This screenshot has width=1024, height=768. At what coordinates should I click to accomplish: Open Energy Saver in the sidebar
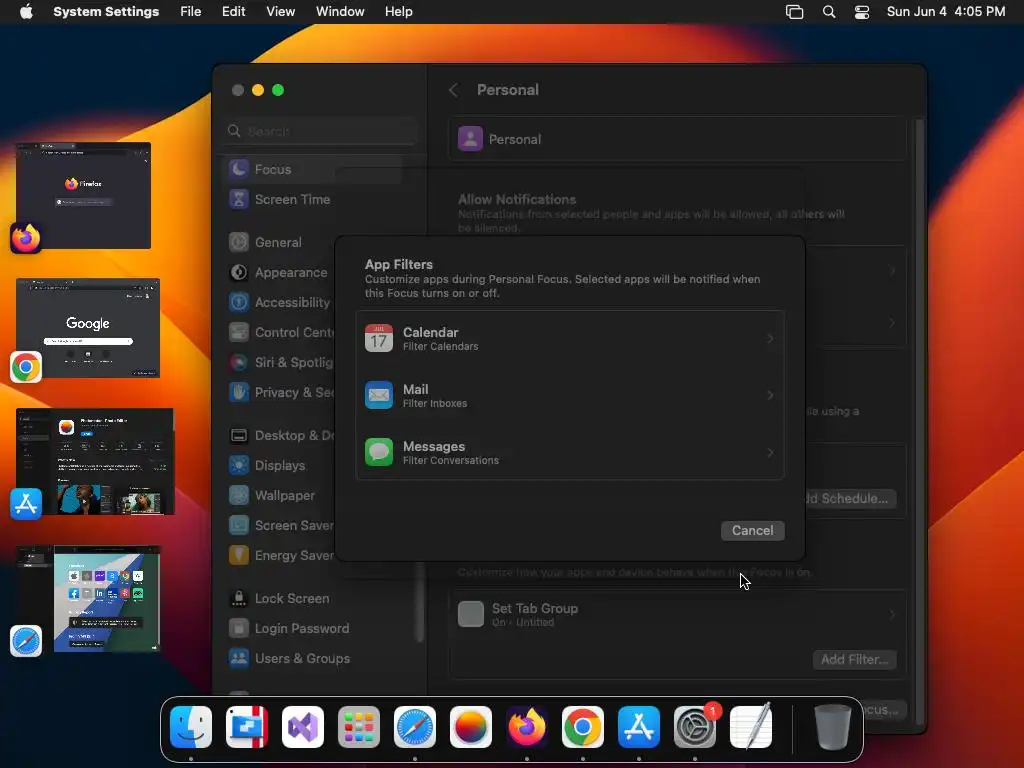[x=279, y=556]
